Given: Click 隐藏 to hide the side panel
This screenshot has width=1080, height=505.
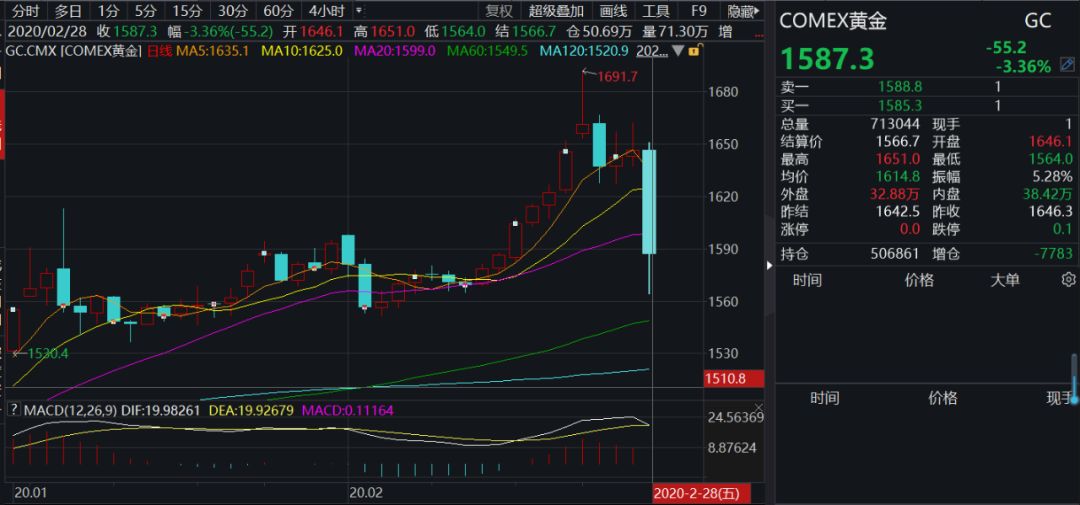Looking at the screenshot, I should click(743, 11).
